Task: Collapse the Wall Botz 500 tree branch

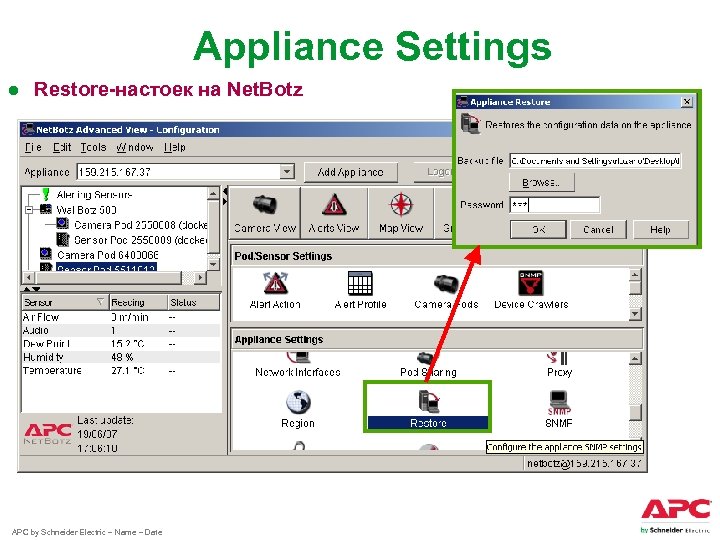Action: pos(29,210)
